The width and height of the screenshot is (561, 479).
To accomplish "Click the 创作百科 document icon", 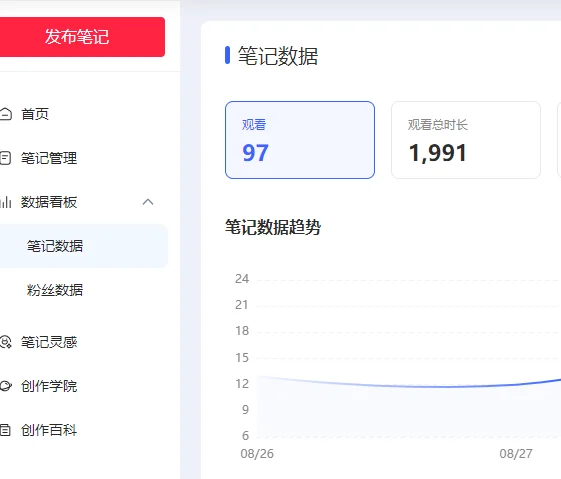I will [x=5, y=430].
